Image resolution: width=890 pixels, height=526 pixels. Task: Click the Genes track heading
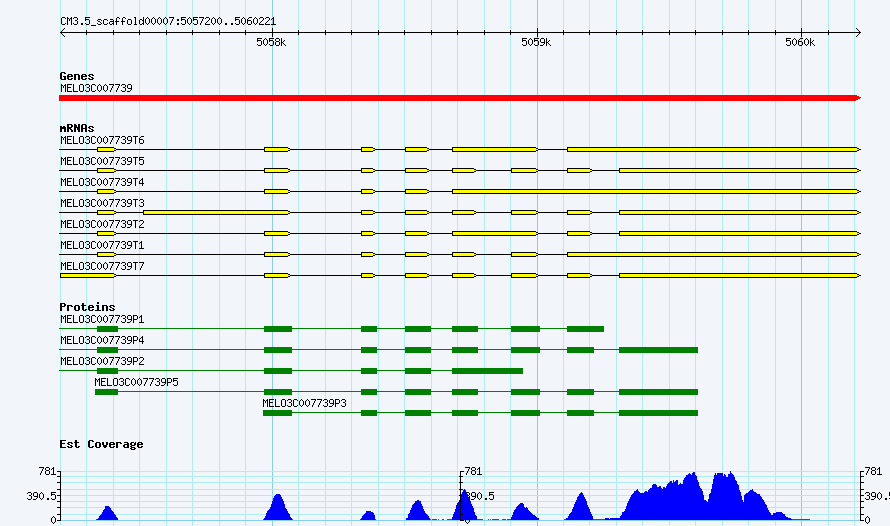77,76
